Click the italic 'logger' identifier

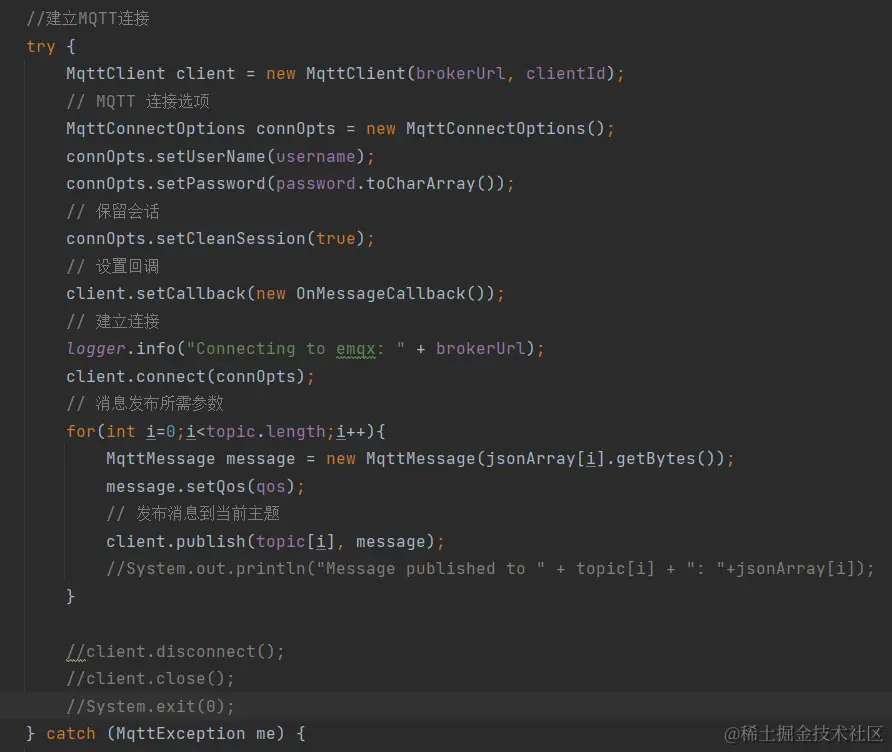[x=96, y=348]
